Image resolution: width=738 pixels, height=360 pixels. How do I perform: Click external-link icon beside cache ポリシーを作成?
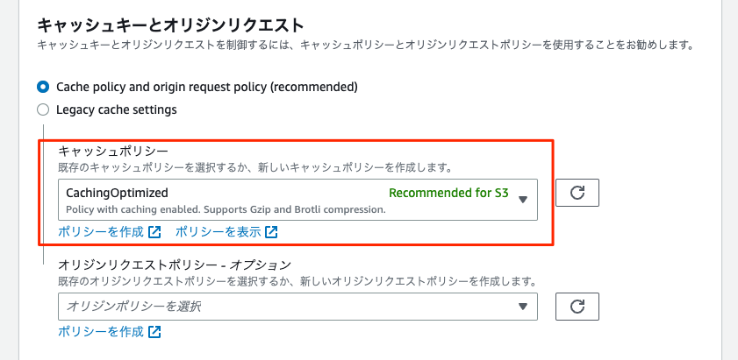click(x=154, y=232)
